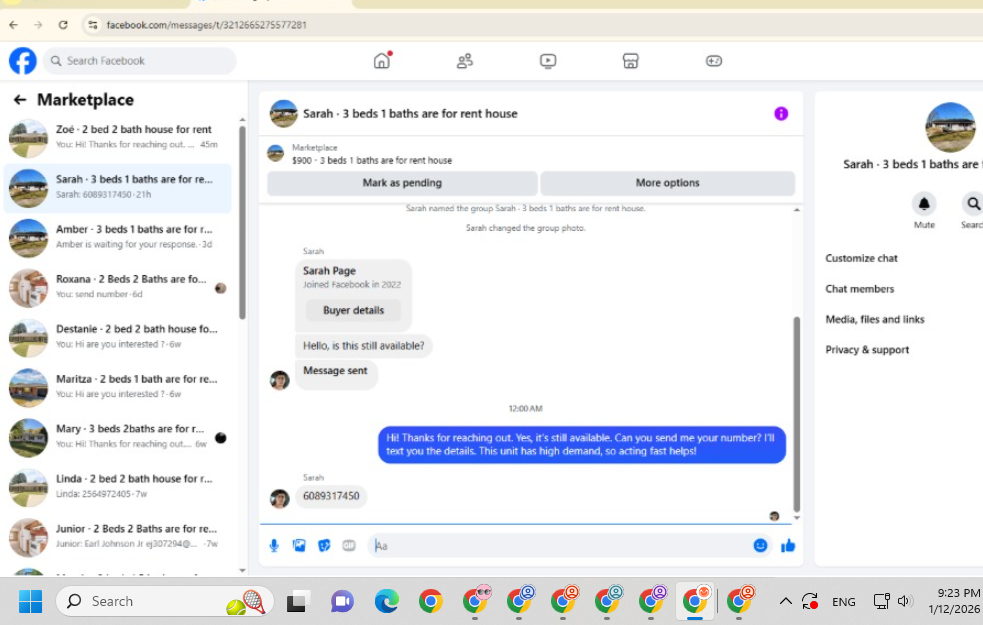Mute the conversation with bell icon
Screen dimensions: 983x625
pyautogui.click(x=924, y=204)
